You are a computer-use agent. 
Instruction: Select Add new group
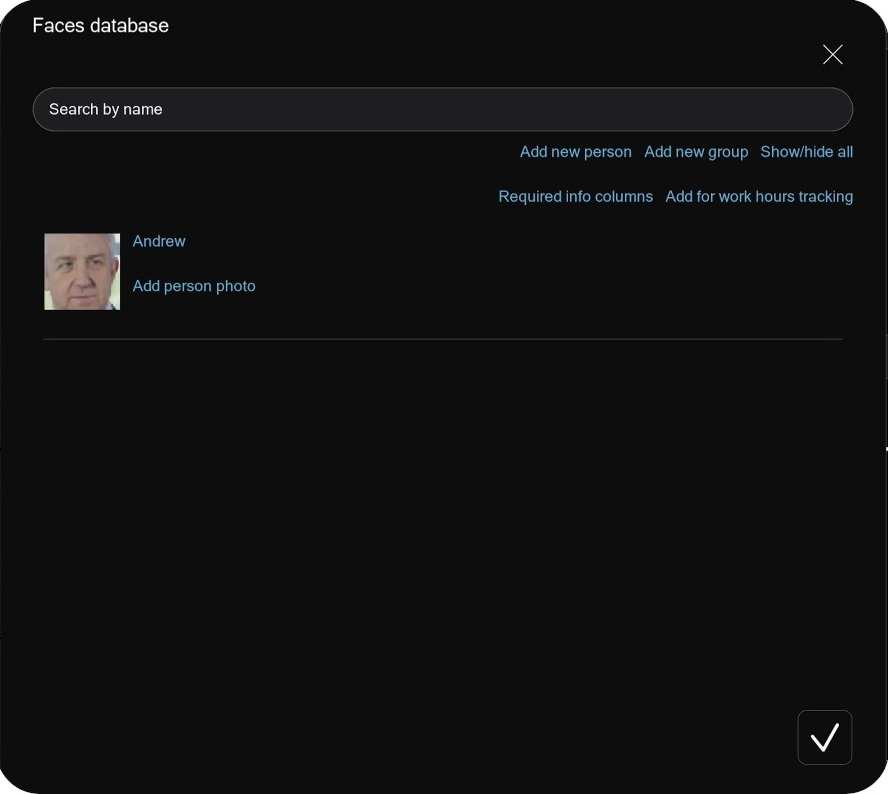696,152
